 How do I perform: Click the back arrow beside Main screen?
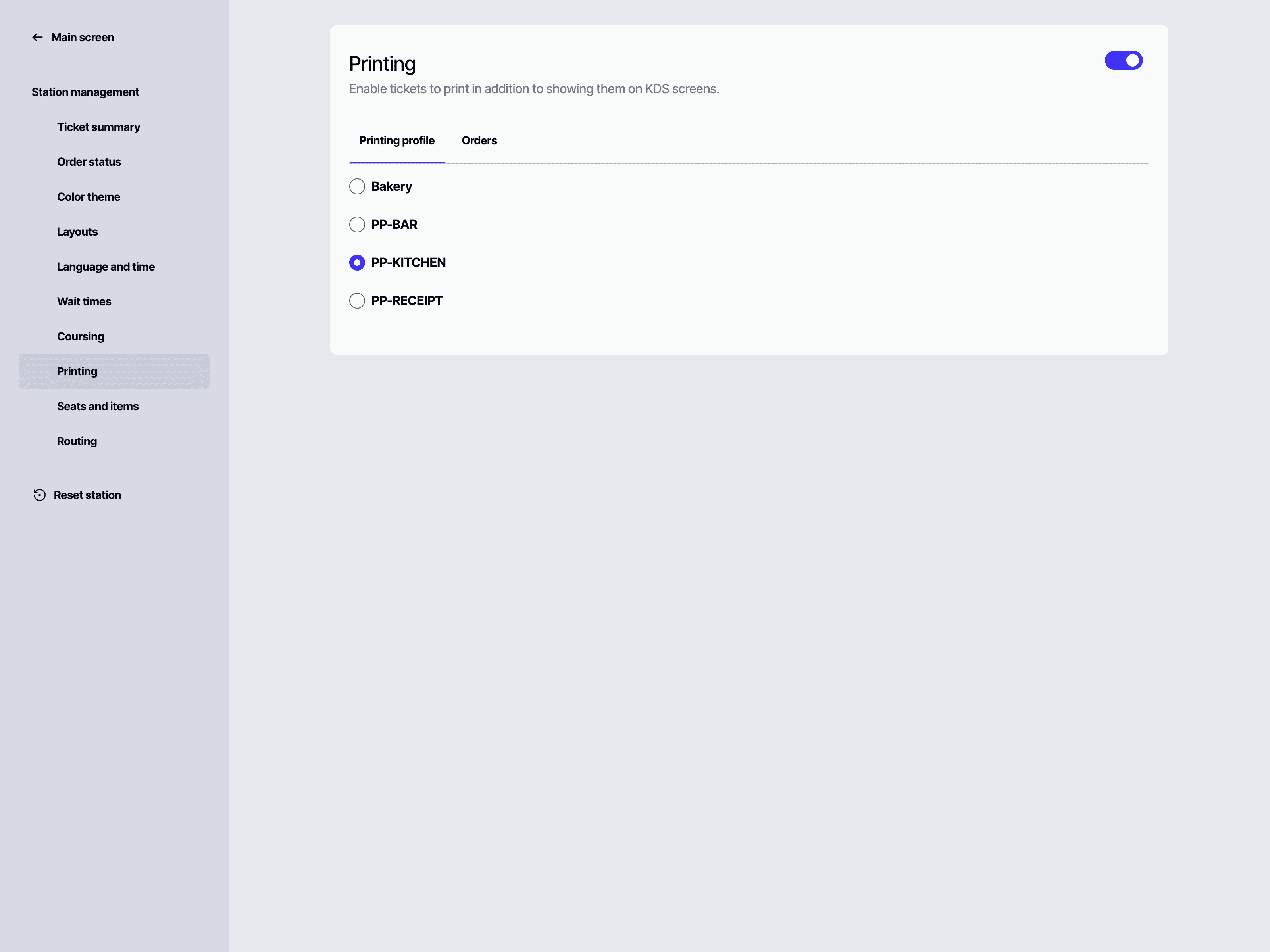[37, 37]
